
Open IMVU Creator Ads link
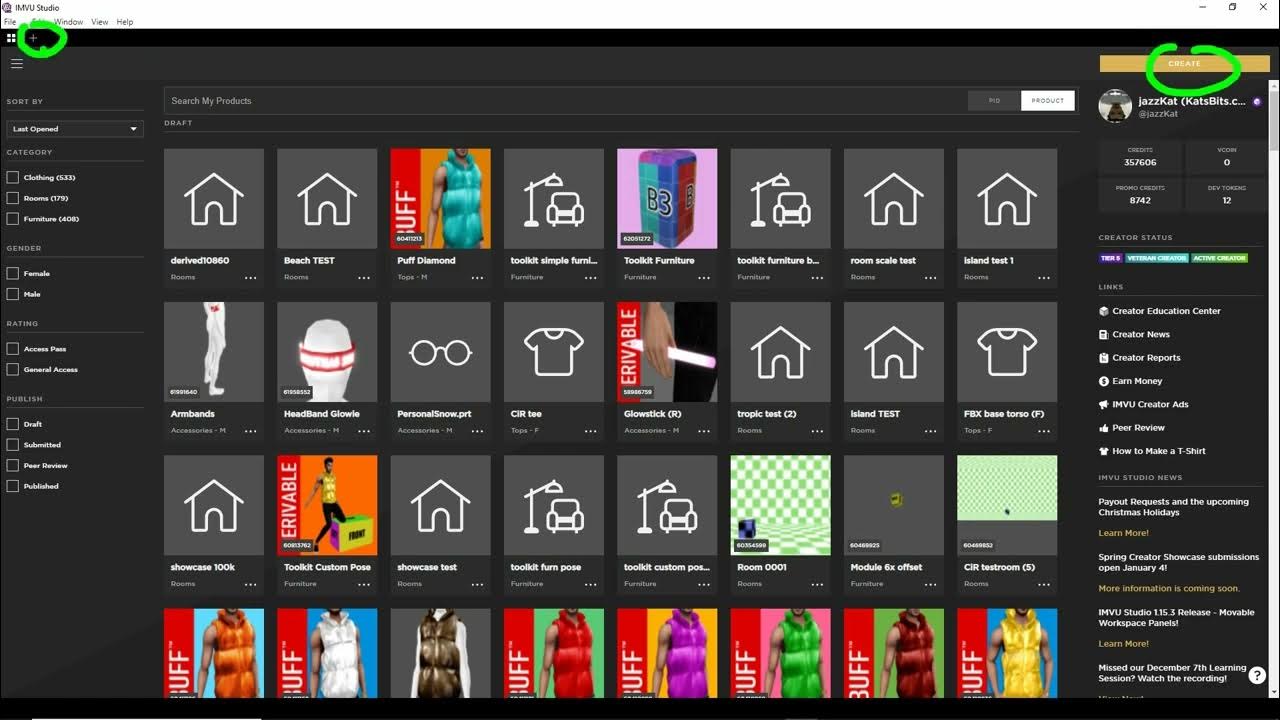coord(1150,404)
